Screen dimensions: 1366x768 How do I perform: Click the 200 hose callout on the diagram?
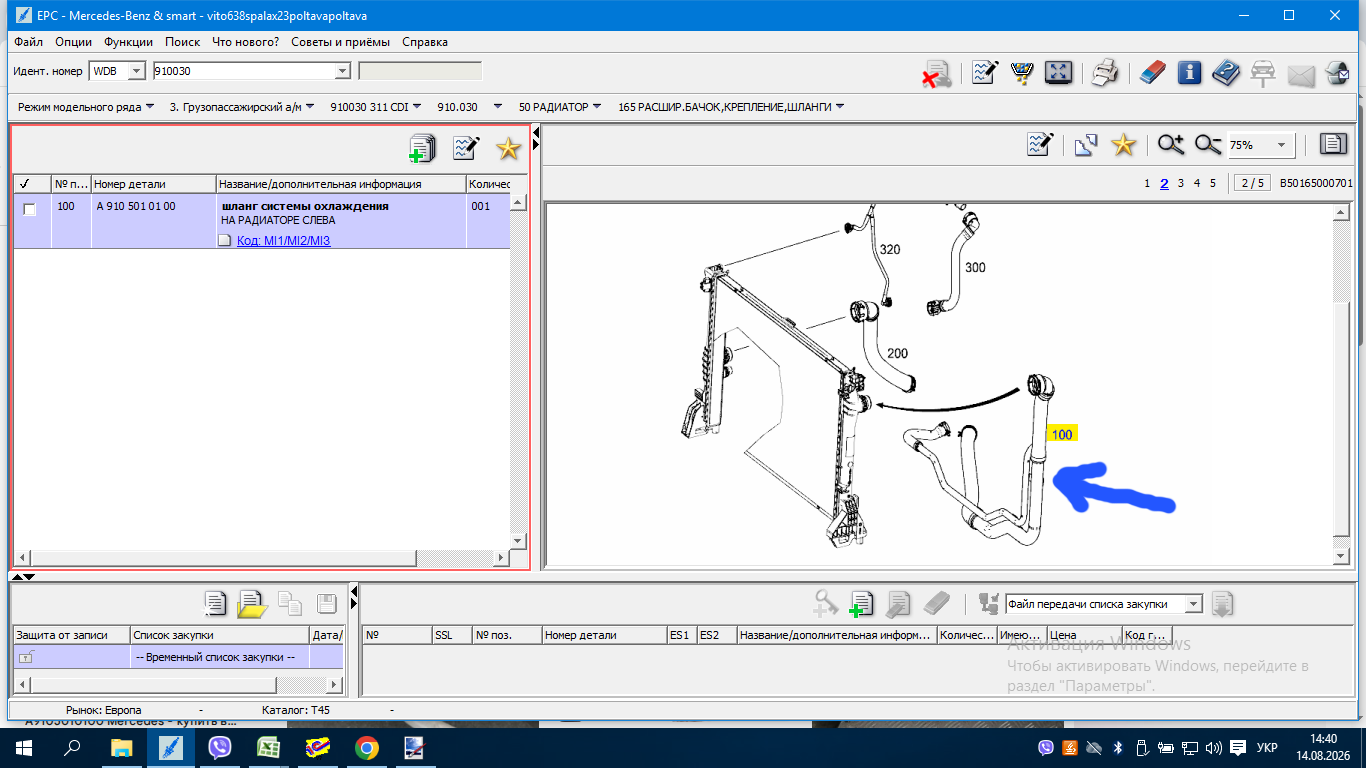897,353
